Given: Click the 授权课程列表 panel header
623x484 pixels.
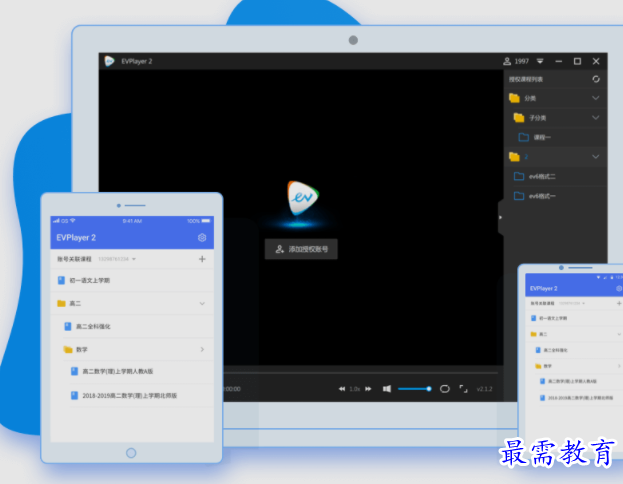Looking at the screenshot, I should click(x=526, y=79).
